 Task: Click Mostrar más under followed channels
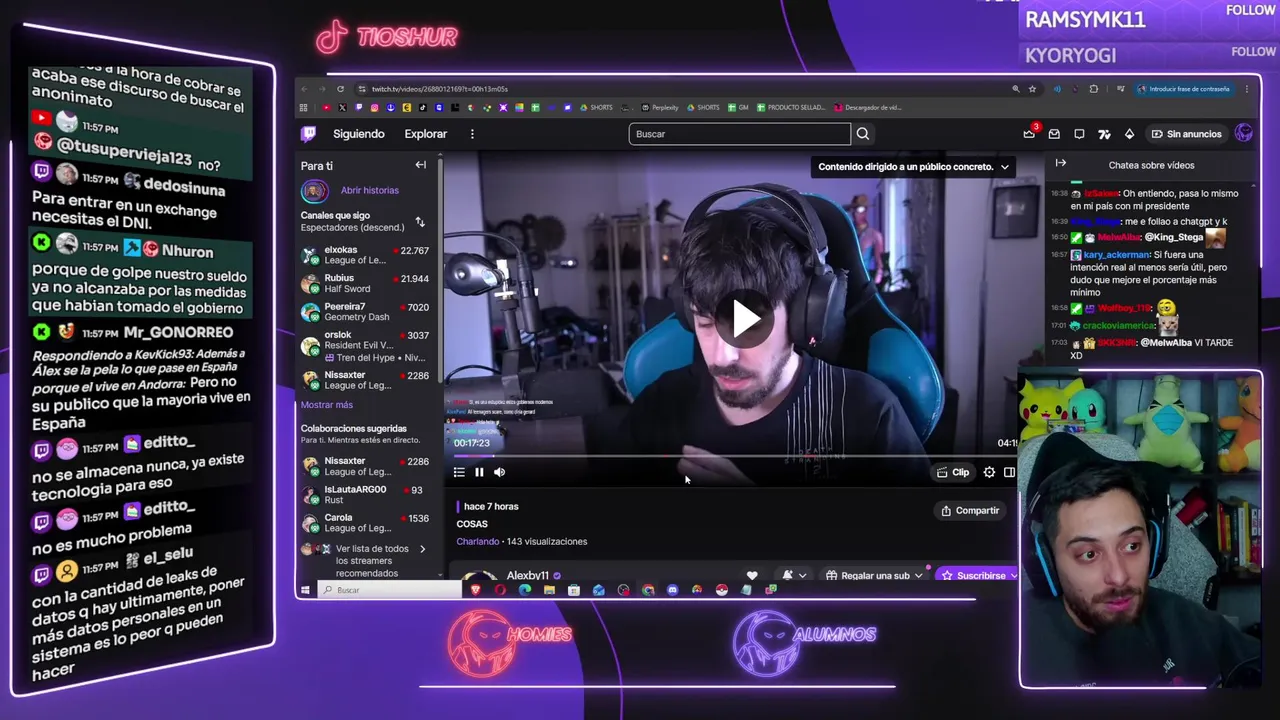327,405
